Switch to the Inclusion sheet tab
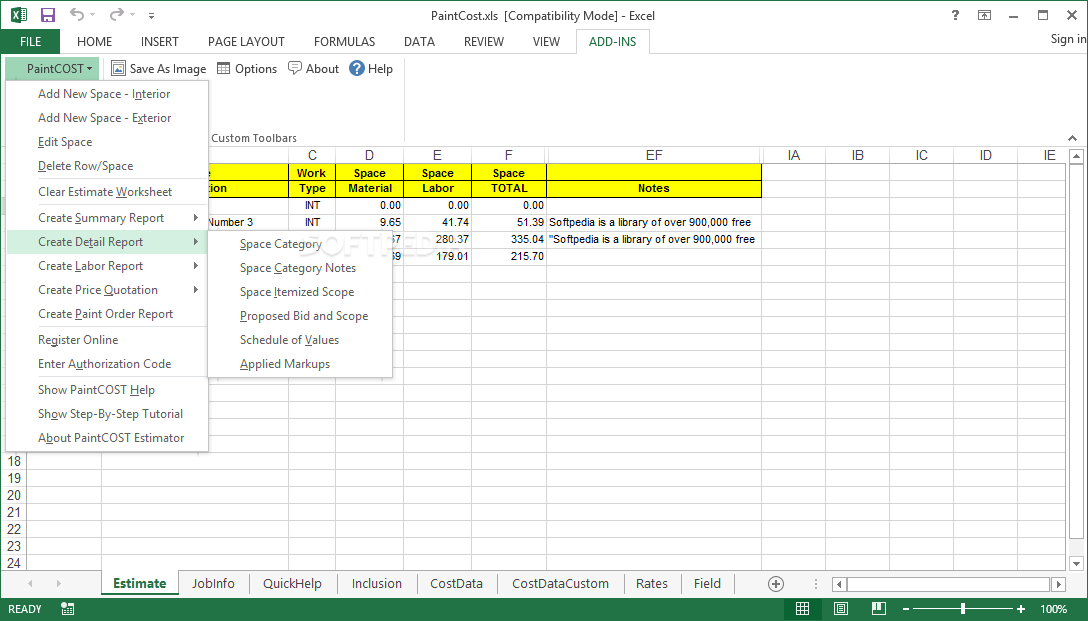1088x621 pixels. click(377, 584)
